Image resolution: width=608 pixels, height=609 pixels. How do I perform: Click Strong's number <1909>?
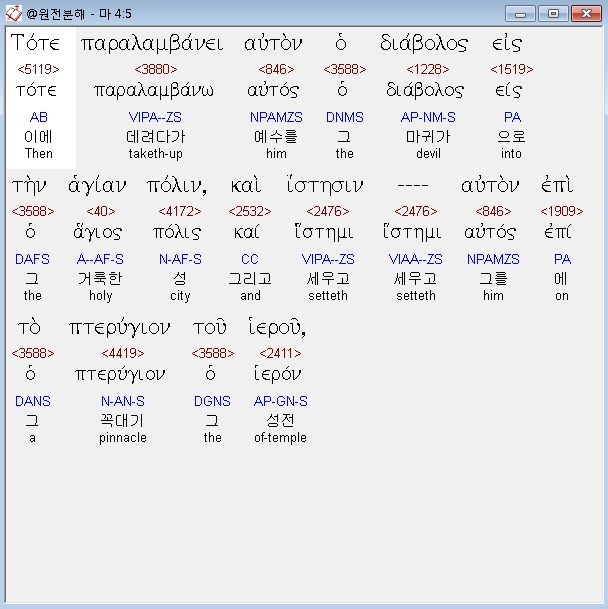pyautogui.click(x=562, y=211)
